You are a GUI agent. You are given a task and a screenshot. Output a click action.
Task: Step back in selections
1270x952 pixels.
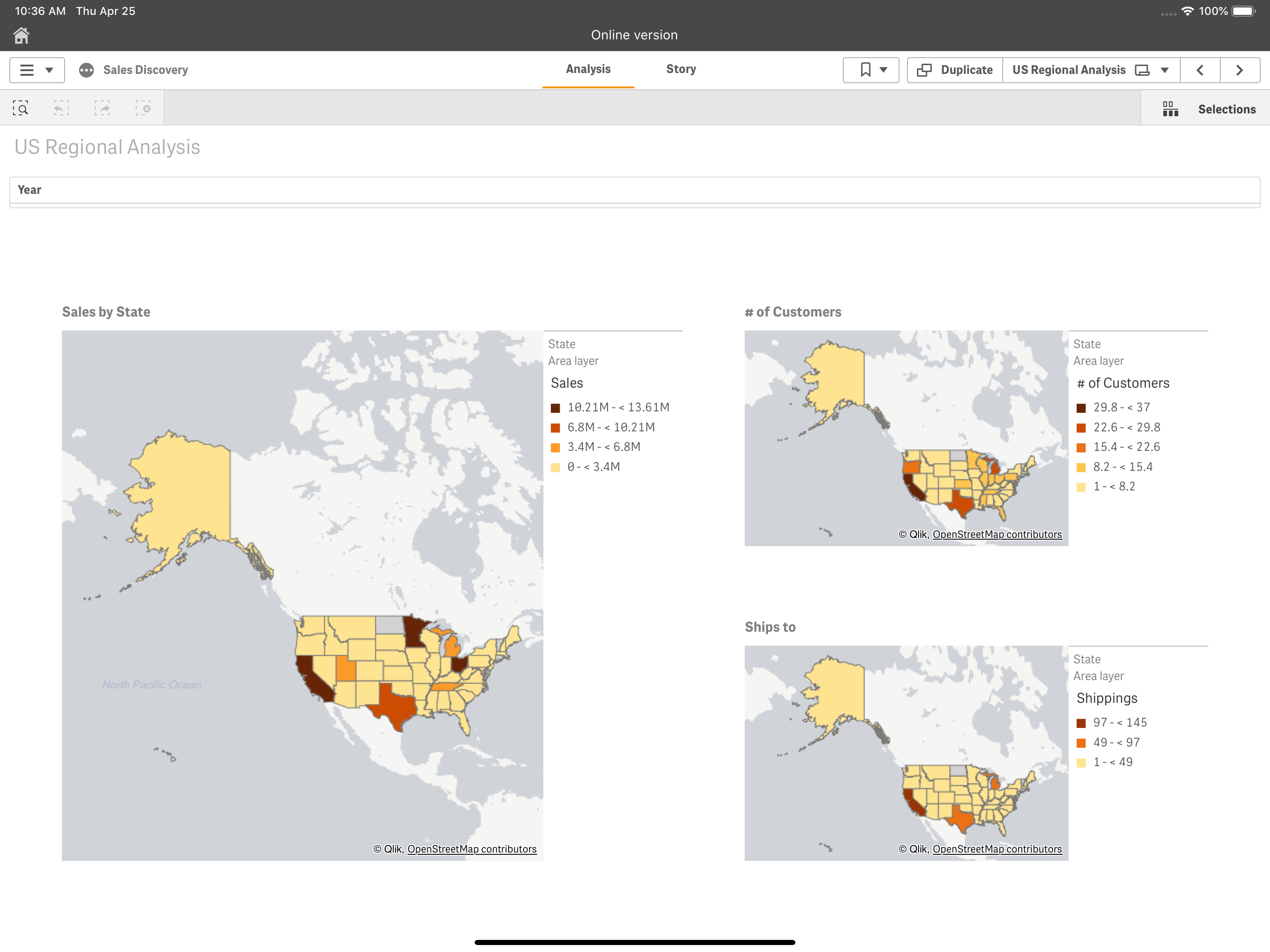click(61, 108)
